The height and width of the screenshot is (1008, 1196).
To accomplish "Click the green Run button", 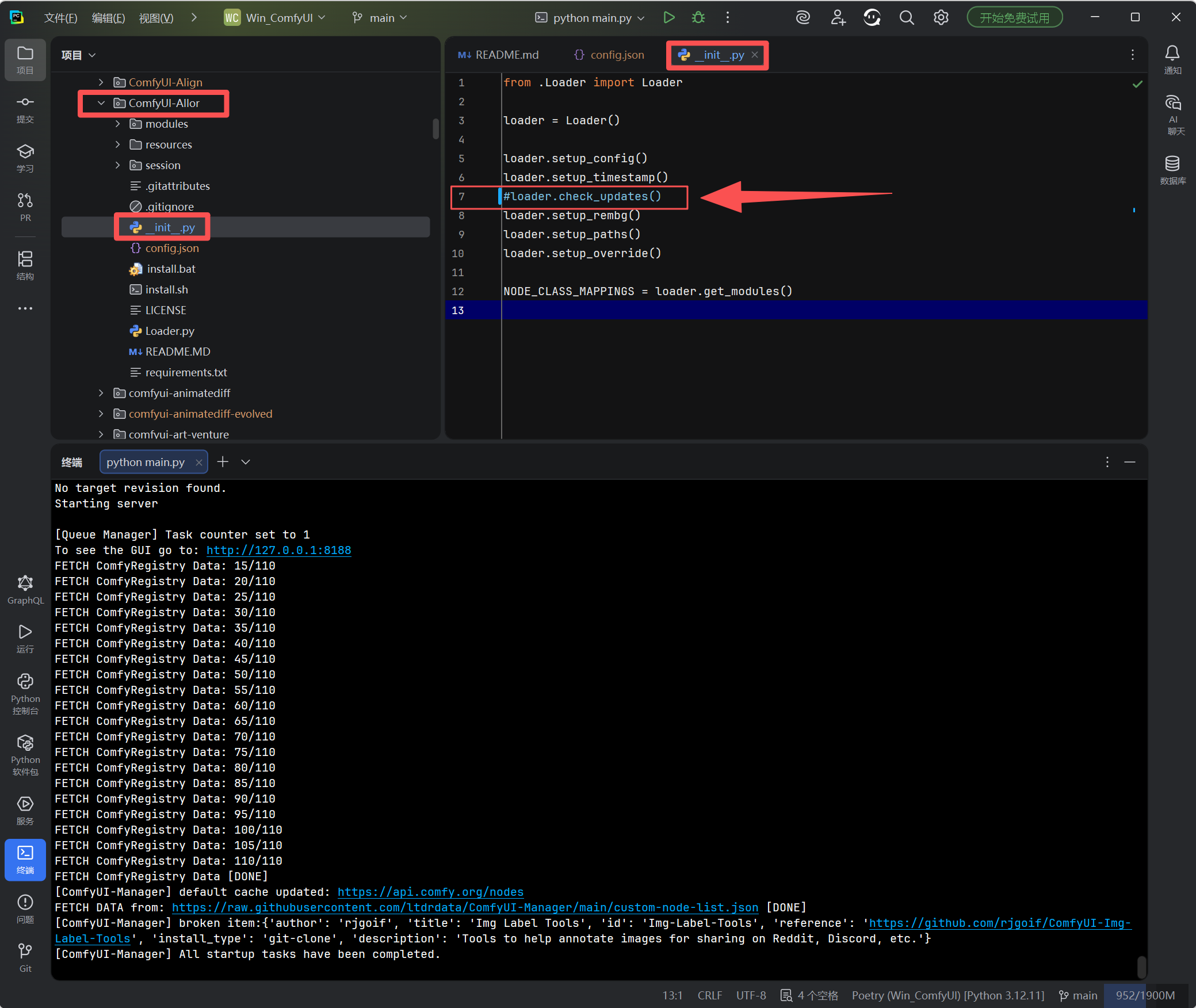I will (x=668, y=18).
